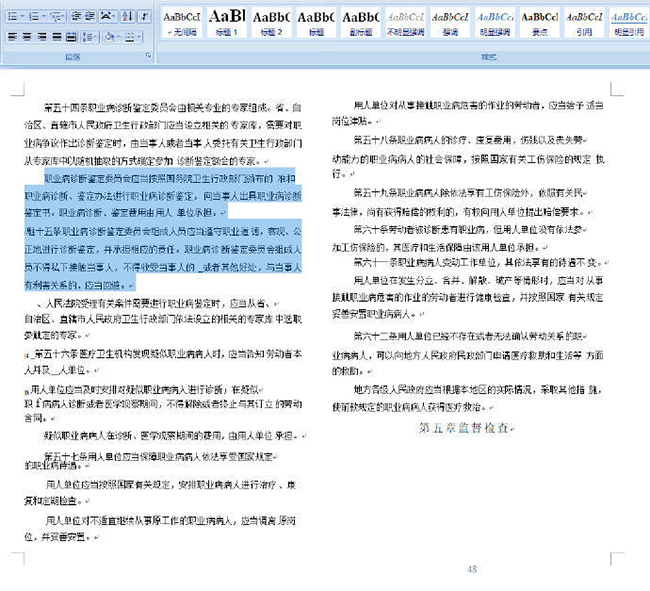Click highlighted line starting 职业病诊断鉴定委员会应当按照
Image resolution: width=650 pixels, height=591 pixels.
pyautogui.click(x=170, y=179)
